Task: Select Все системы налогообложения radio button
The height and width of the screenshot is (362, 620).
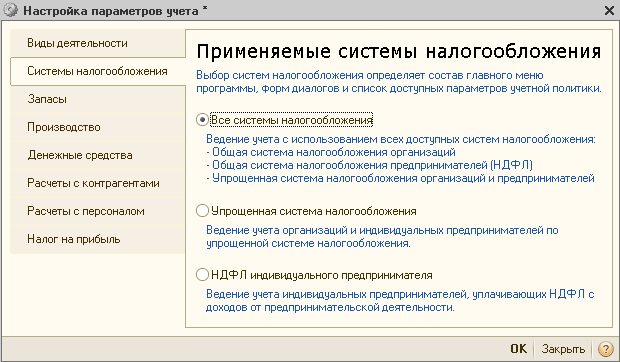Action: [202, 119]
